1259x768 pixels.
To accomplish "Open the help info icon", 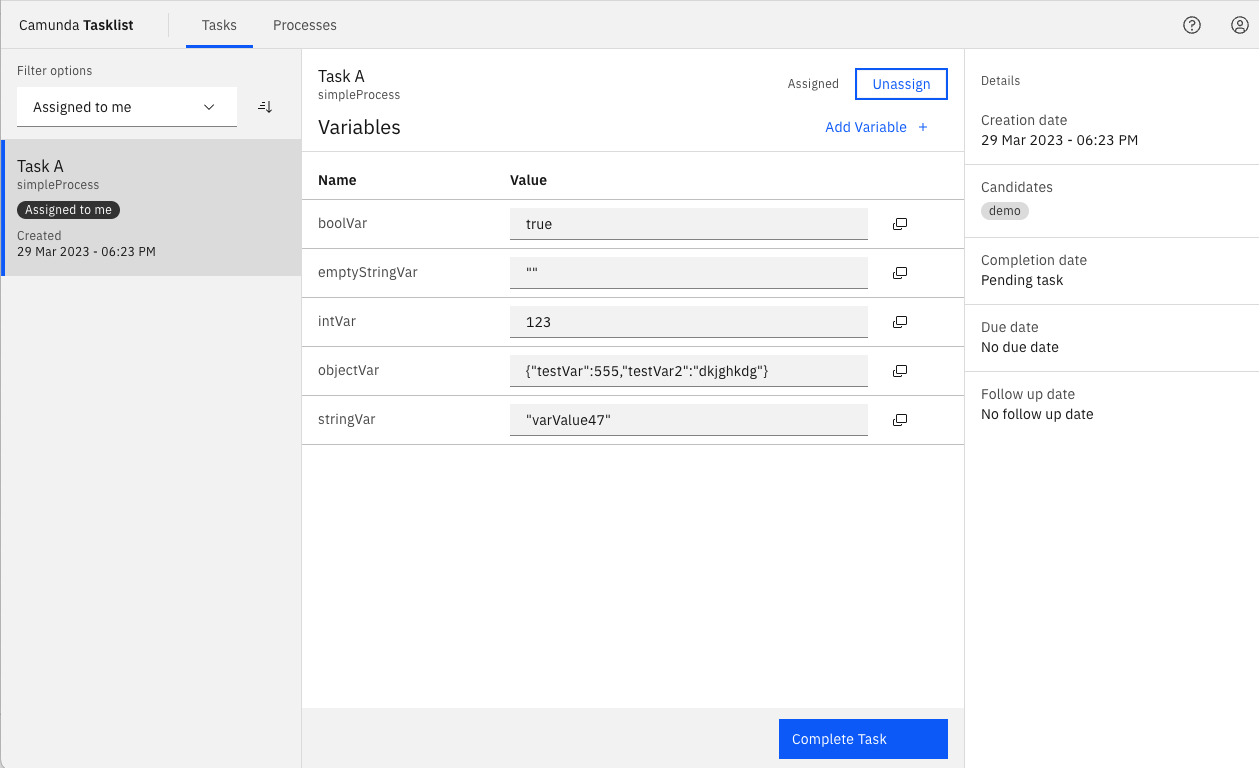I will (1191, 25).
